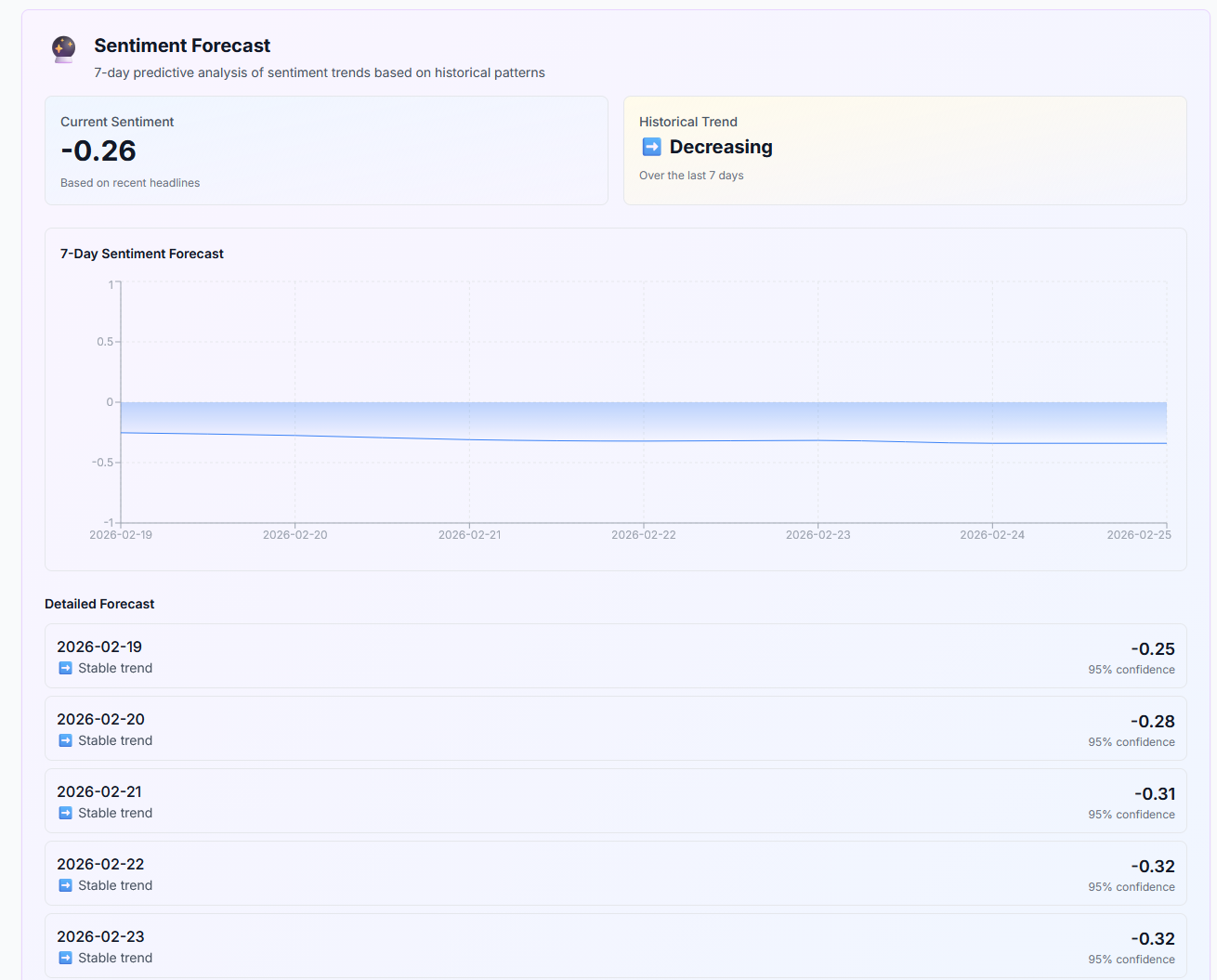
Task: Click the 2026-02-24 chart axis label
Action: pos(992,535)
